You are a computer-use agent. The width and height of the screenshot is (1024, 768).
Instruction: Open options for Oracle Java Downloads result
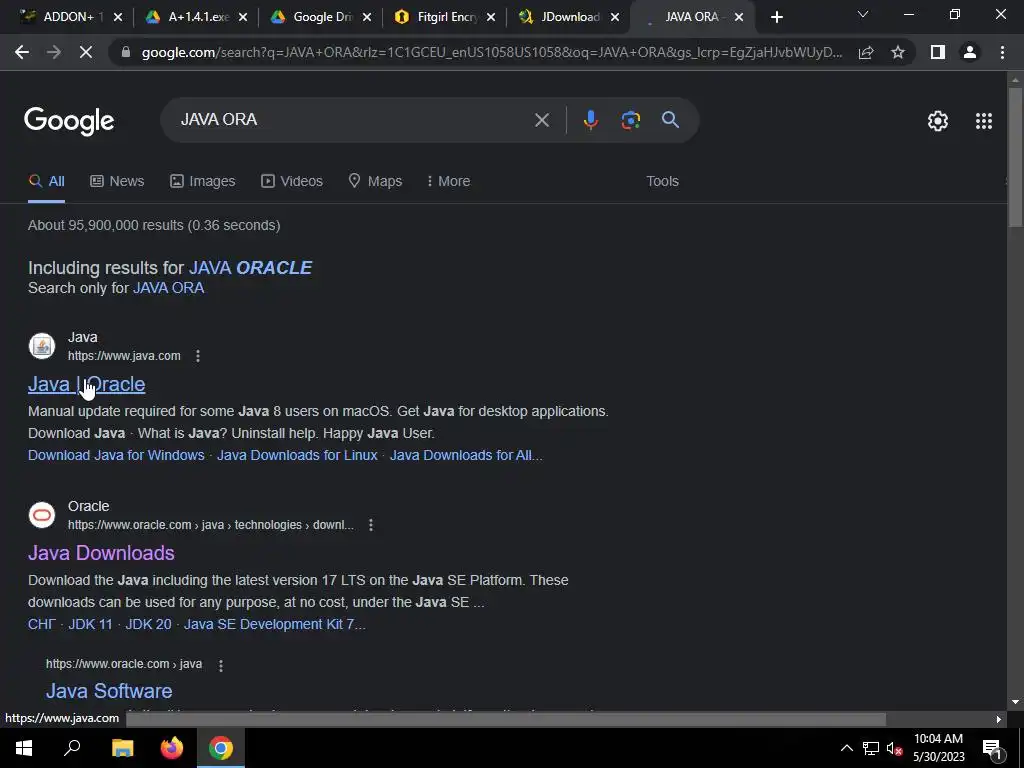point(371,525)
